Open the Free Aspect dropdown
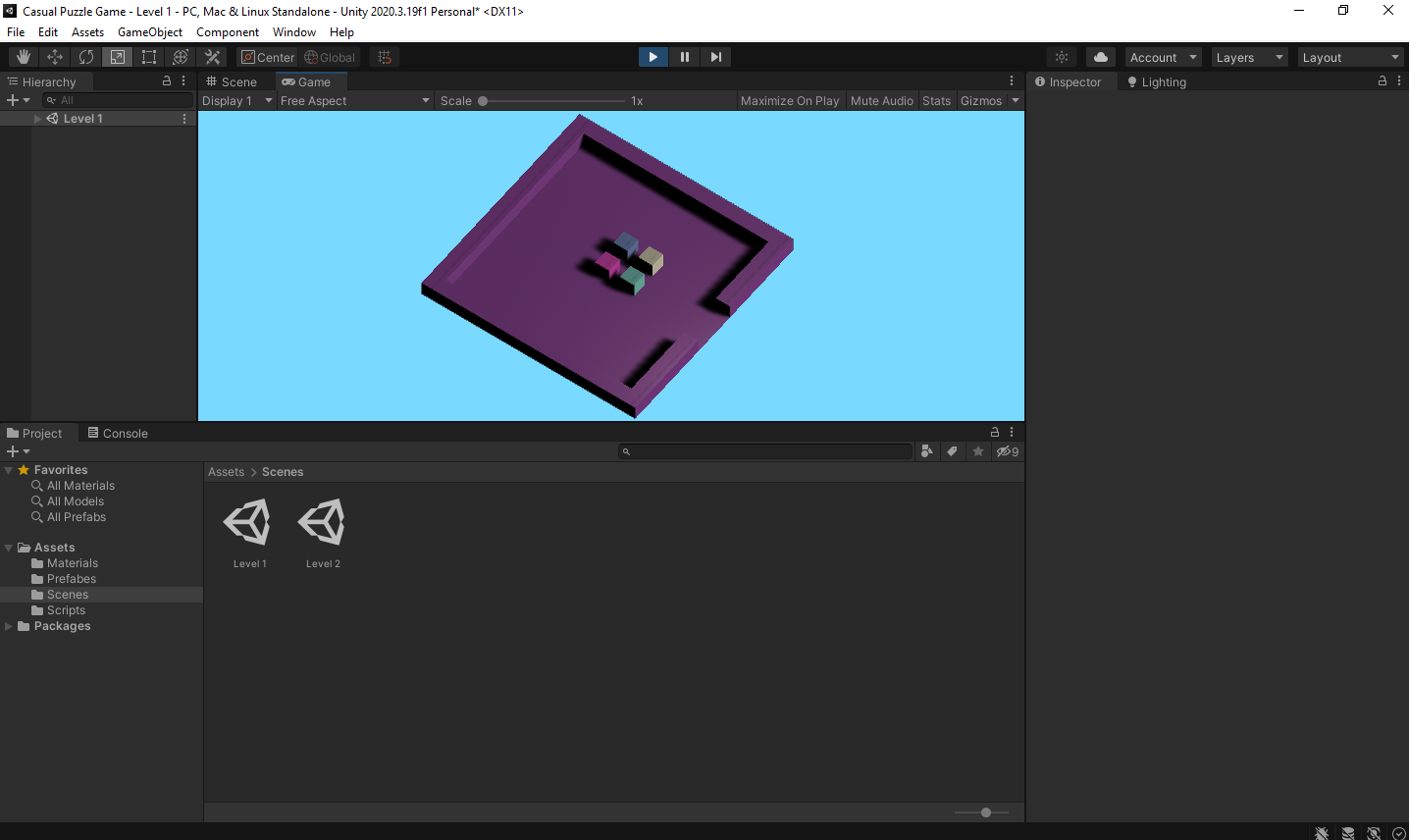 click(x=355, y=100)
